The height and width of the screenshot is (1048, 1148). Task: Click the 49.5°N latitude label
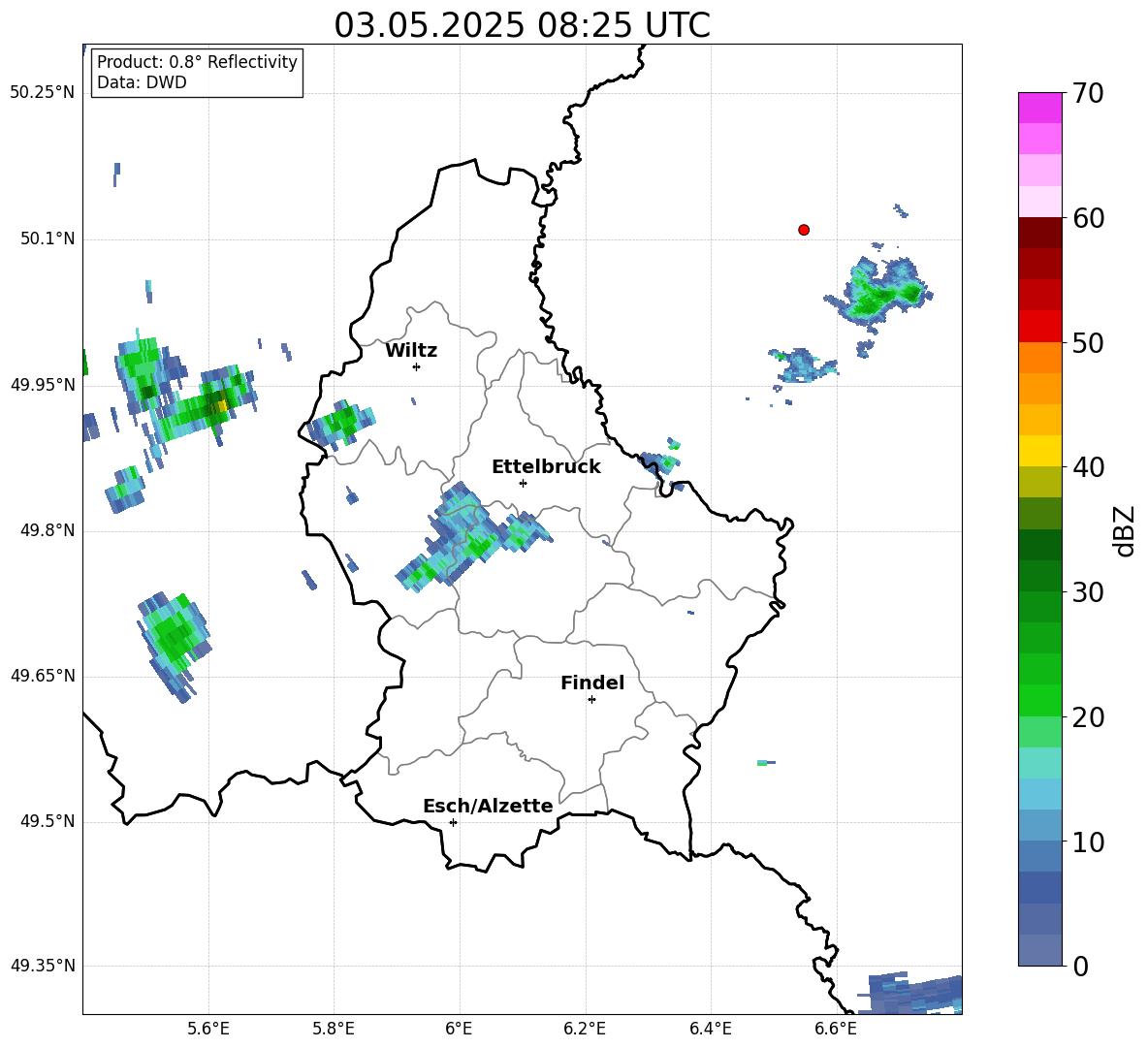pos(48,821)
